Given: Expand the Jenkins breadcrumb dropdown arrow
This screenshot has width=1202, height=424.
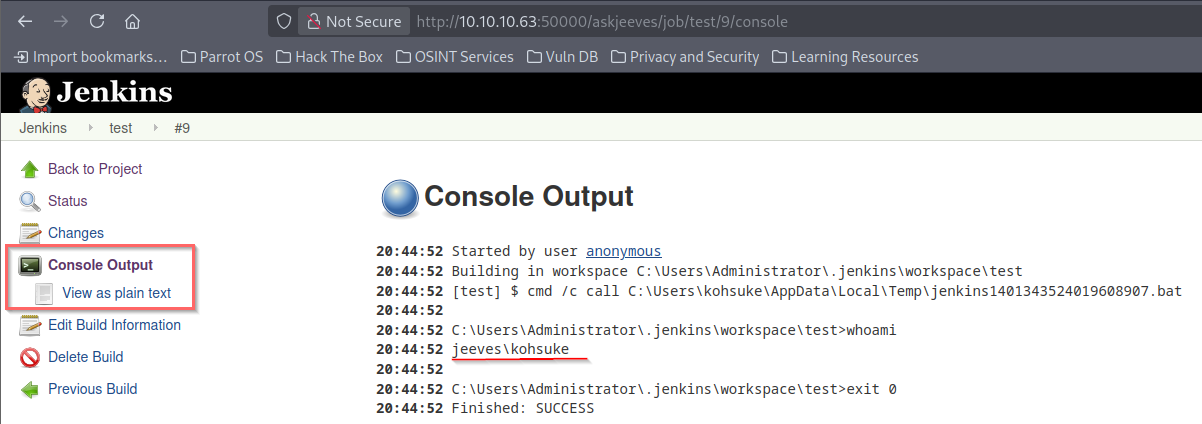Looking at the screenshot, I should pos(89,128).
